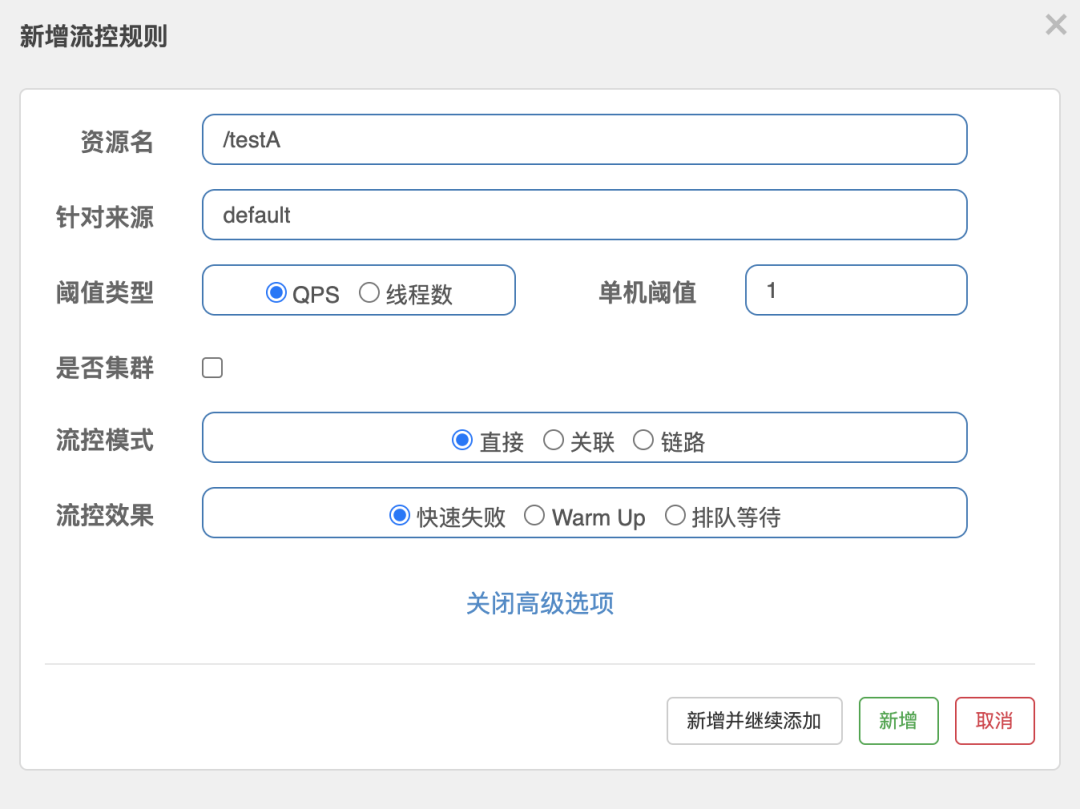Select 快速失败 flow control effect
This screenshot has width=1080, height=809.
(x=399, y=516)
